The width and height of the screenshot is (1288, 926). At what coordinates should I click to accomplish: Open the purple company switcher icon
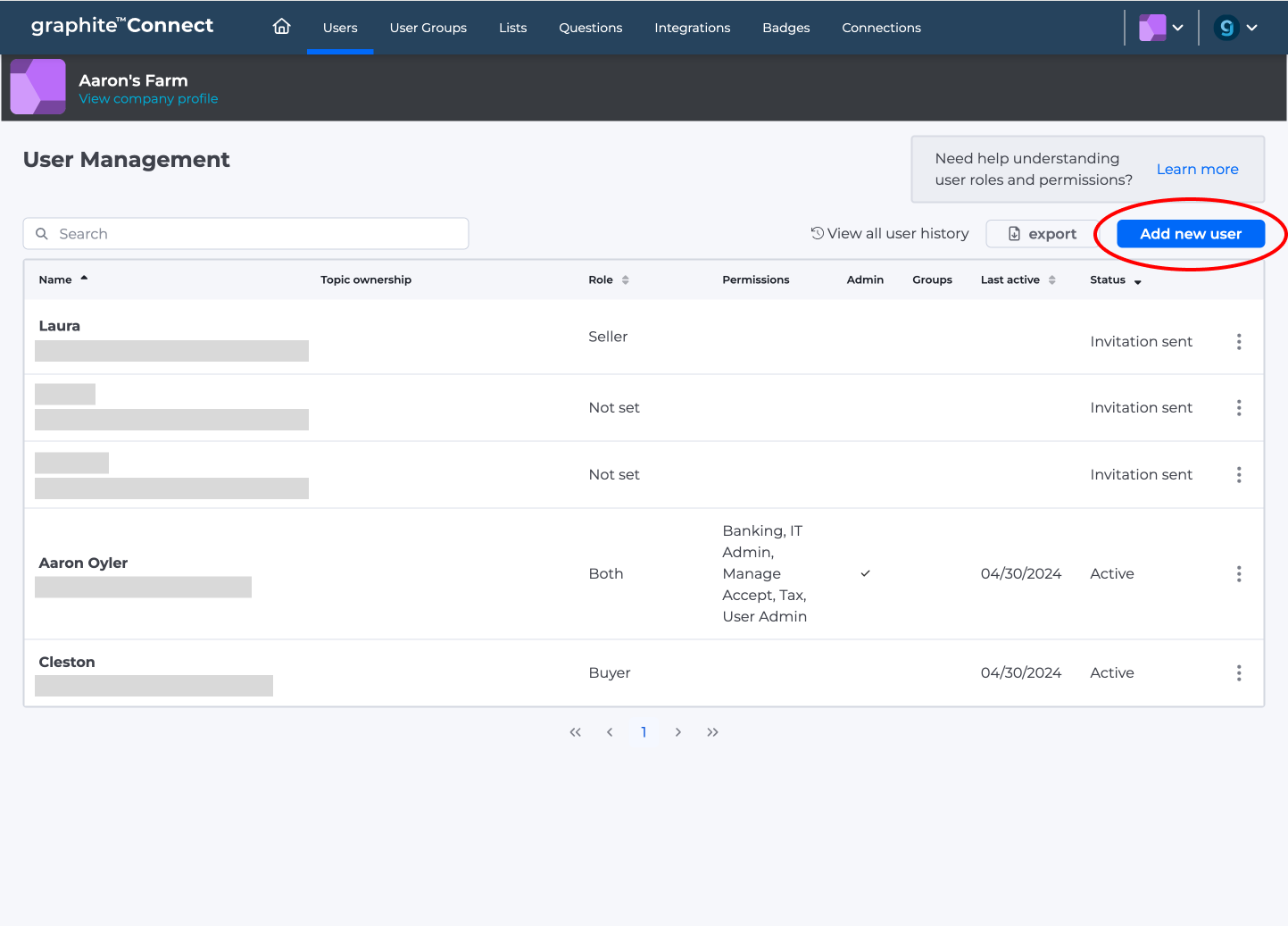tap(1152, 28)
